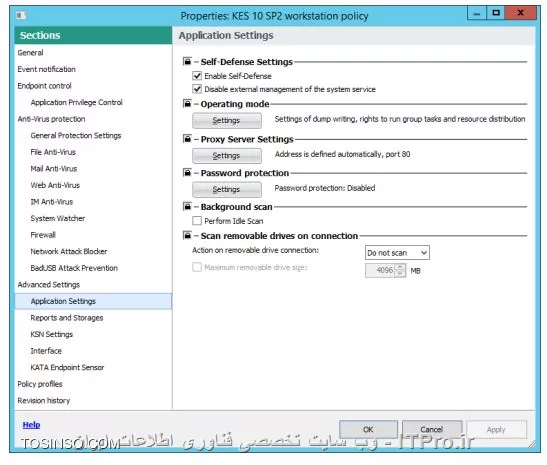The width and height of the screenshot is (547, 465).
Task: Open Application Privilege Control section
Action: coord(93,102)
